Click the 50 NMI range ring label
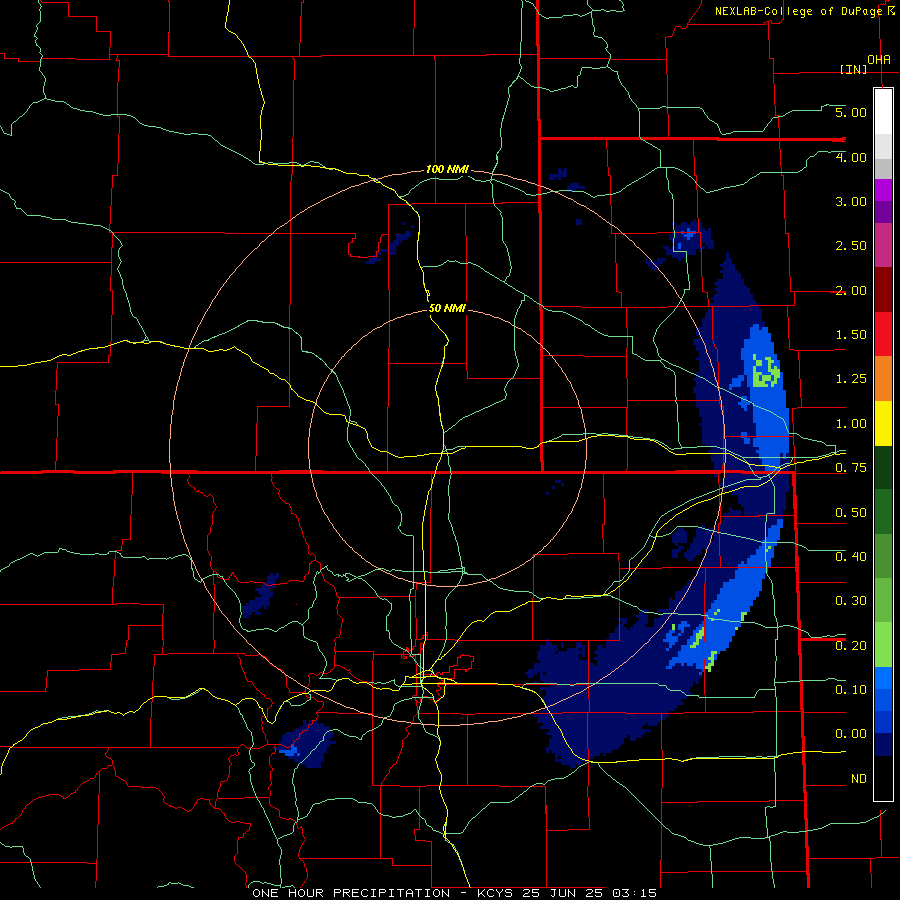 (447, 308)
